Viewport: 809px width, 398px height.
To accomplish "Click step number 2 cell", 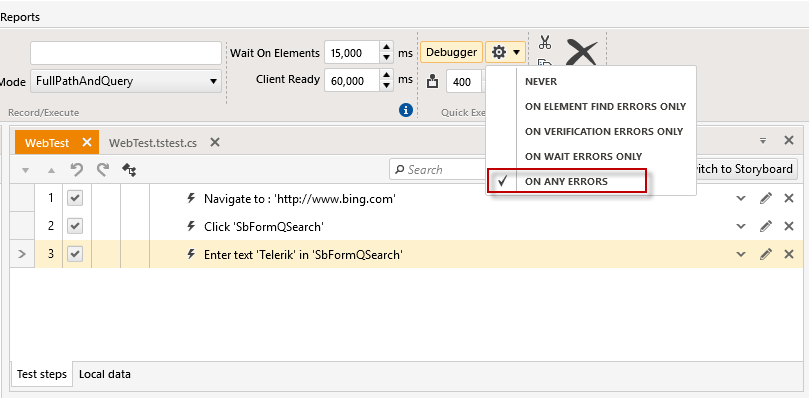I will point(50,226).
